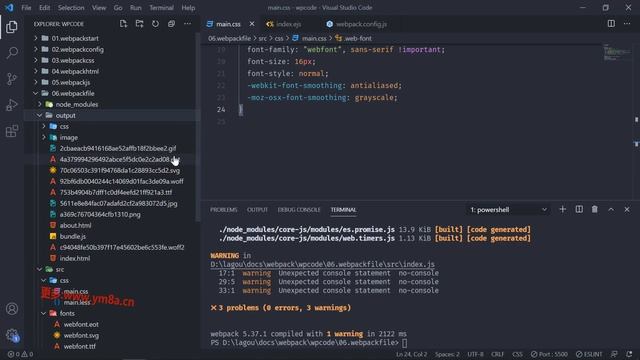Close the terminal panel
The image size is (640, 360).
tap(627, 209)
